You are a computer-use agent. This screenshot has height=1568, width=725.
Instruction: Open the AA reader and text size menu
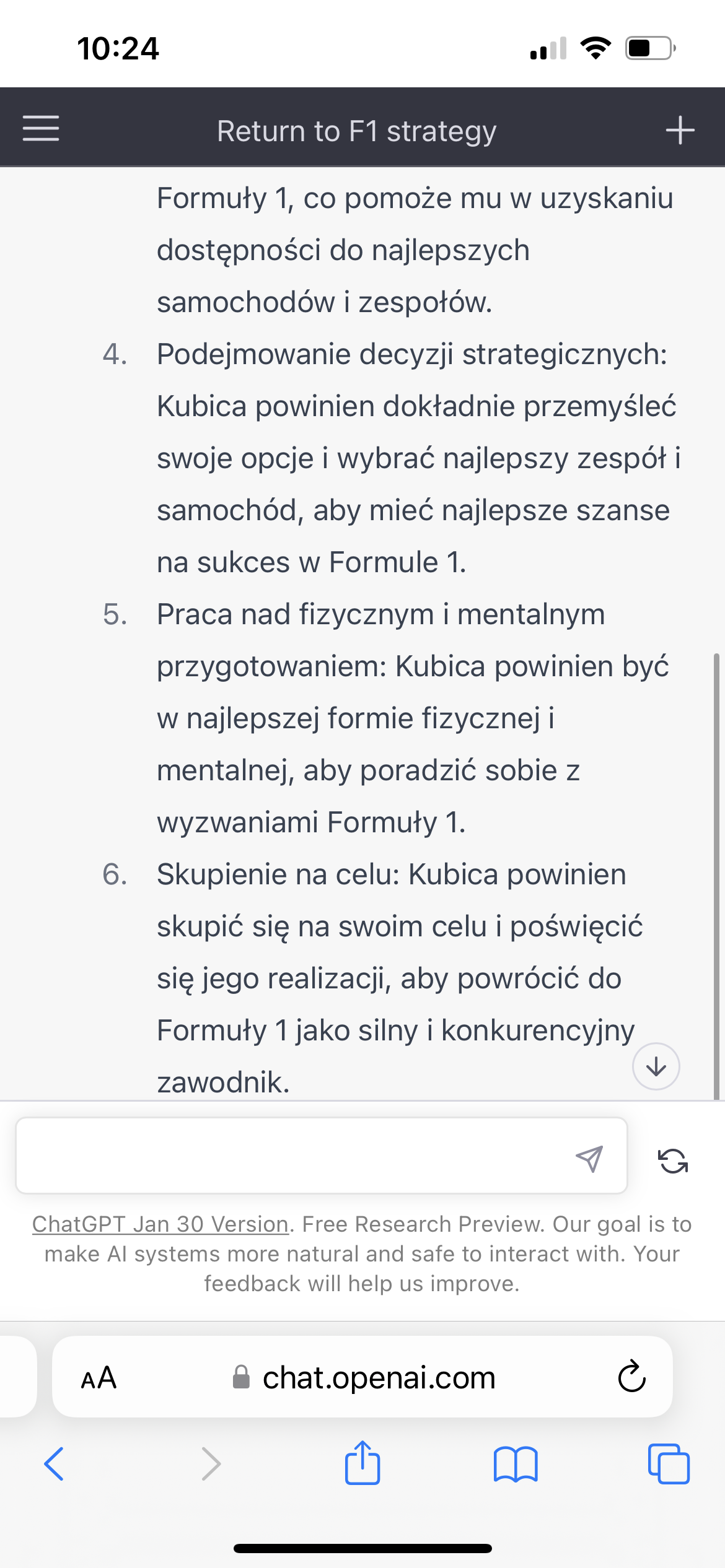(x=99, y=1378)
